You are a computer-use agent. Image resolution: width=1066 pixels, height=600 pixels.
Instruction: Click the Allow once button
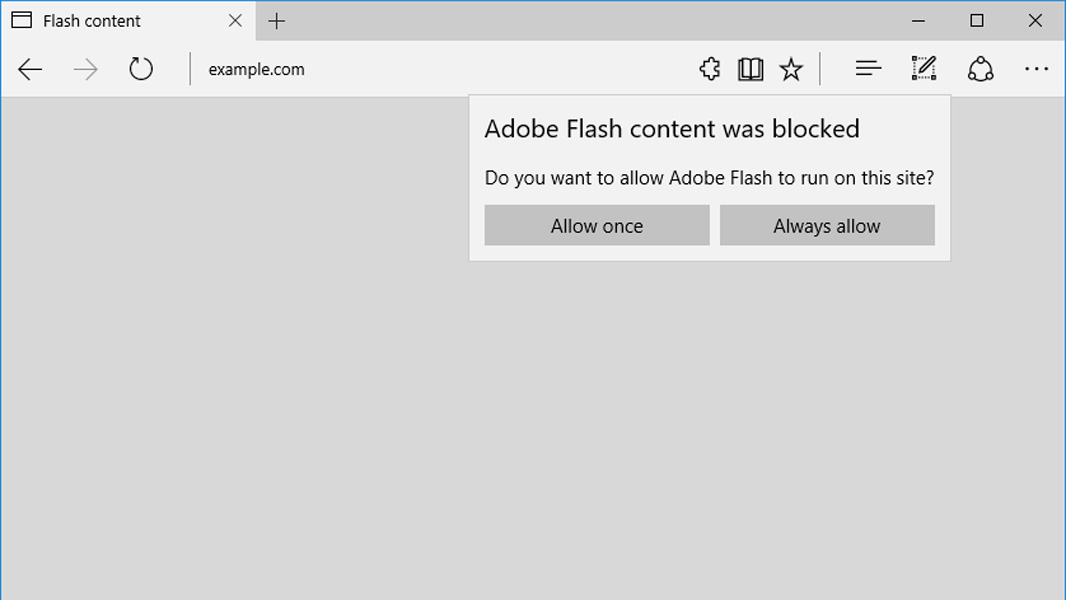pyautogui.click(x=596, y=225)
